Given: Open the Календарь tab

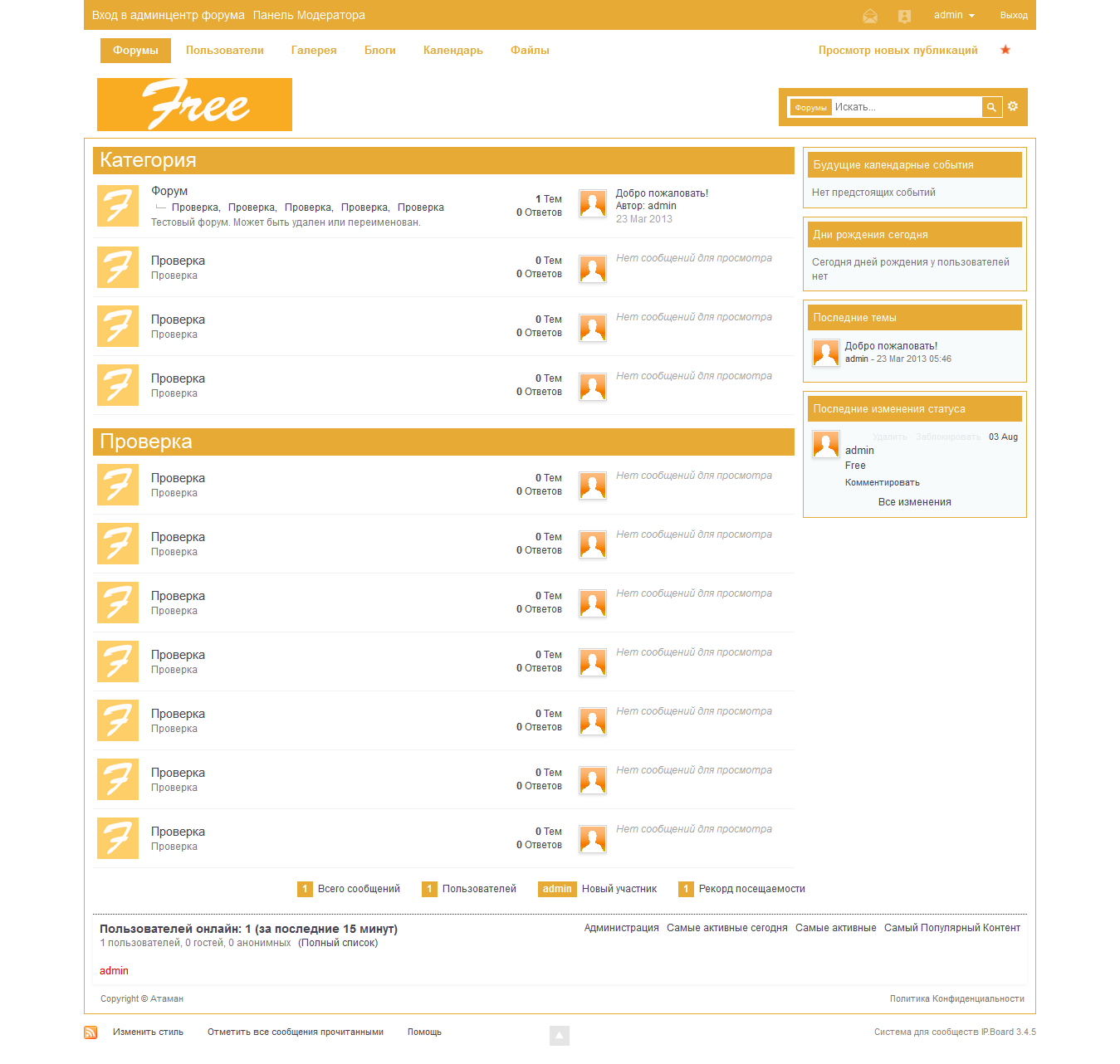Looking at the screenshot, I should point(452,51).
